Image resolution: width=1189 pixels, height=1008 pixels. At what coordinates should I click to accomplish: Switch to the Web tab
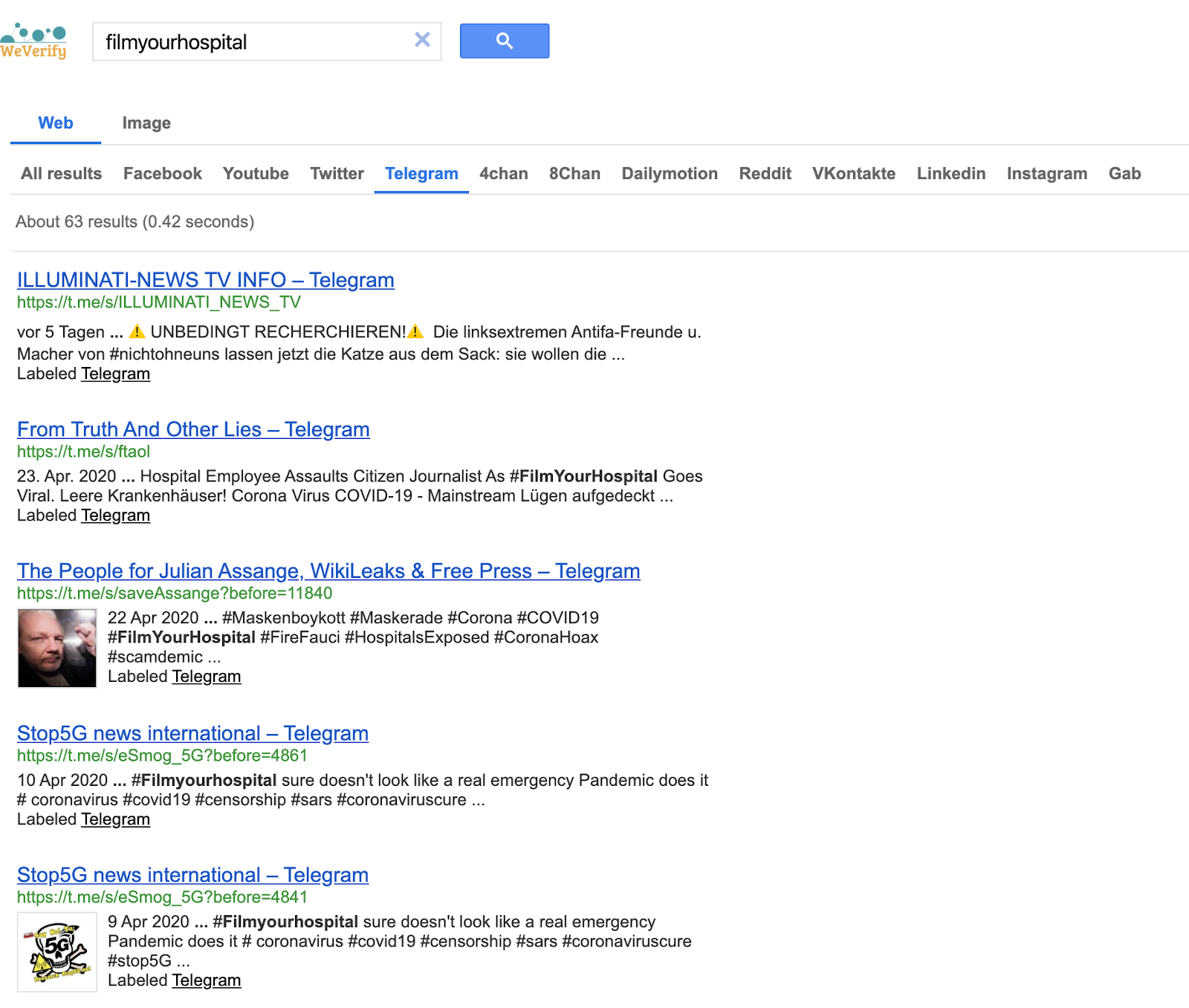56,123
